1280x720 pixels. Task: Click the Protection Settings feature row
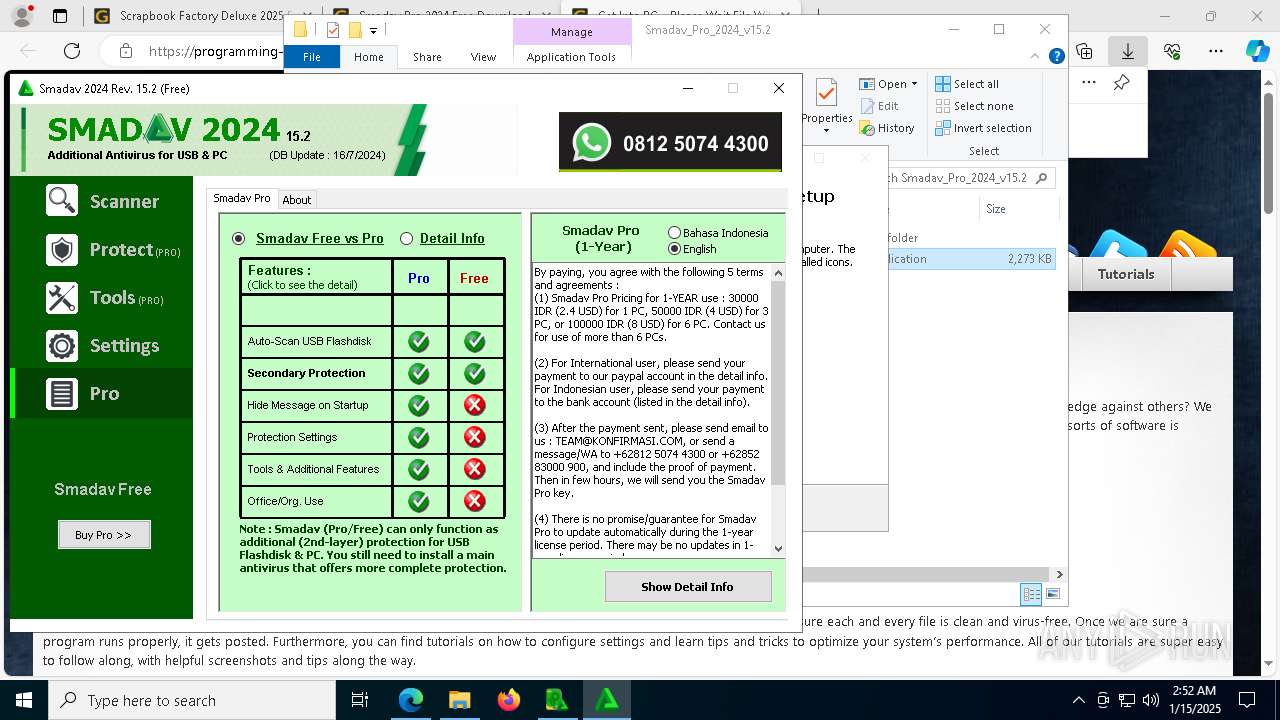[x=316, y=437]
